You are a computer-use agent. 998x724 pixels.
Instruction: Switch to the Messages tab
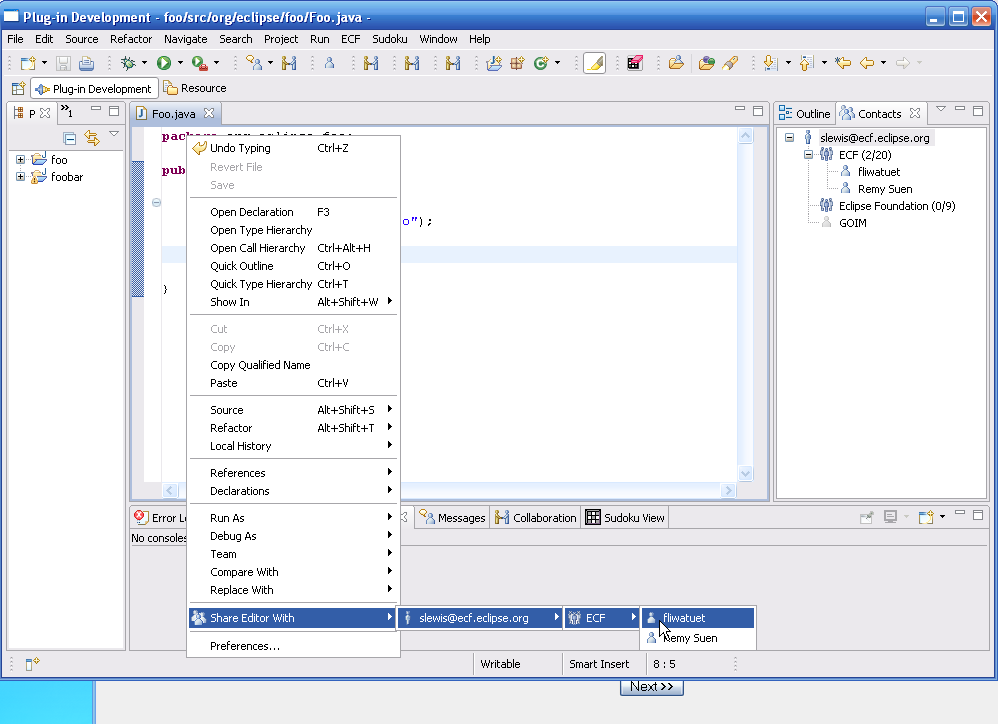tap(453, 518)
